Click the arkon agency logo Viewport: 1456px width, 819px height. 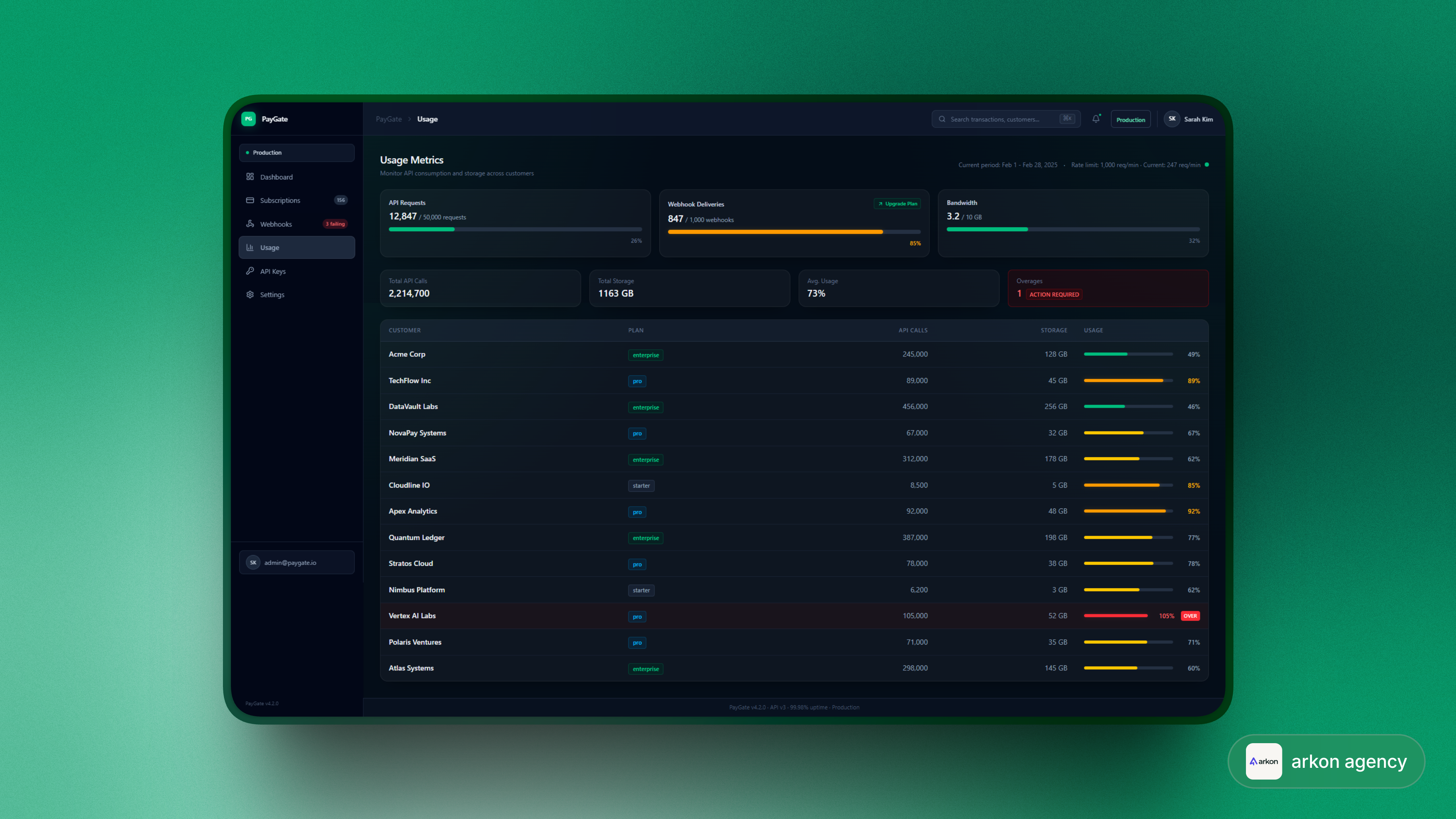click(x=1264, y=761)
